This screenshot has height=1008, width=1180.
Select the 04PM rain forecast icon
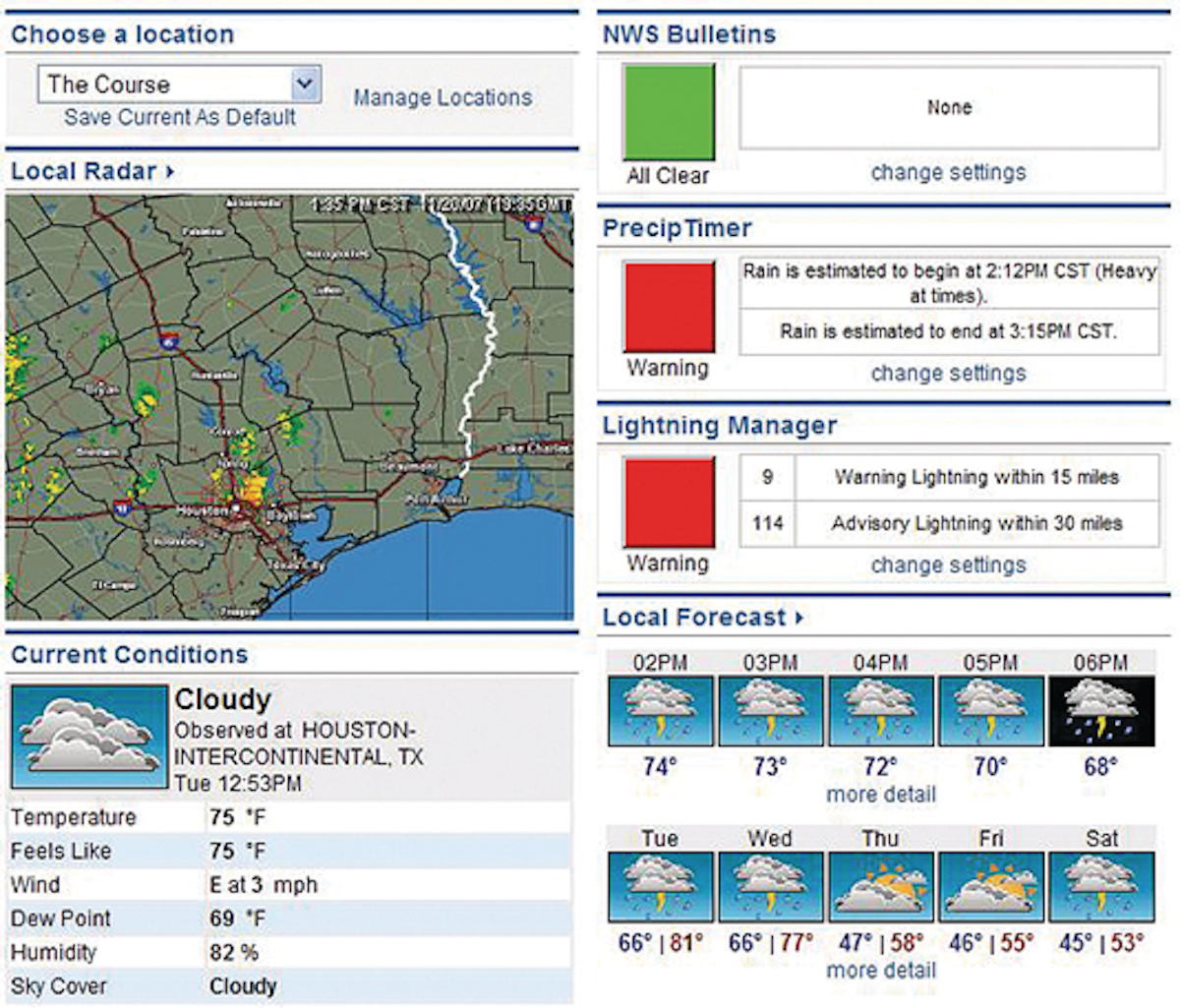pos(882,711)
